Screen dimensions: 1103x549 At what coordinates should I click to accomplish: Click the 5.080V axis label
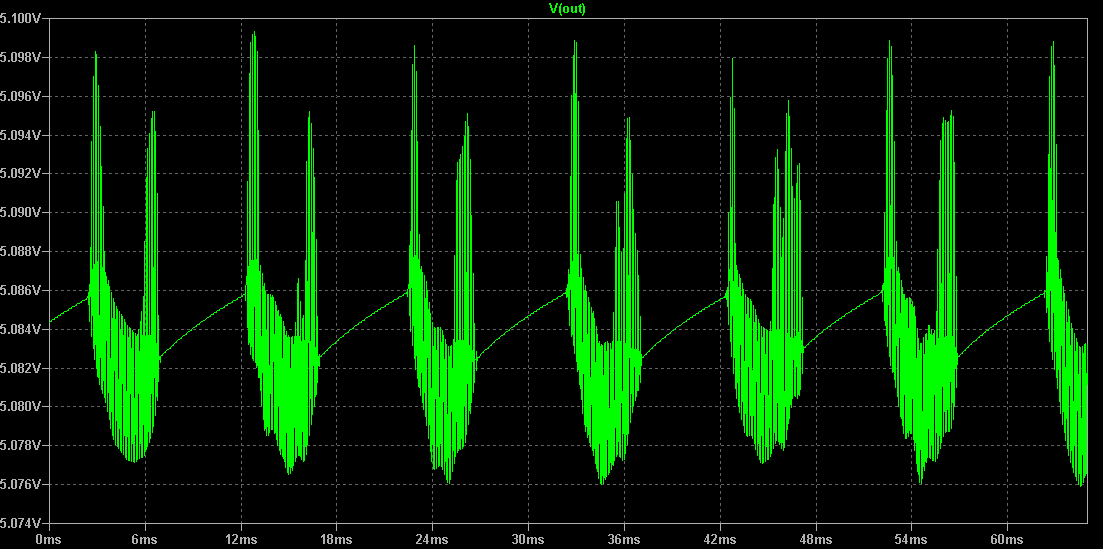coord(20,406)
